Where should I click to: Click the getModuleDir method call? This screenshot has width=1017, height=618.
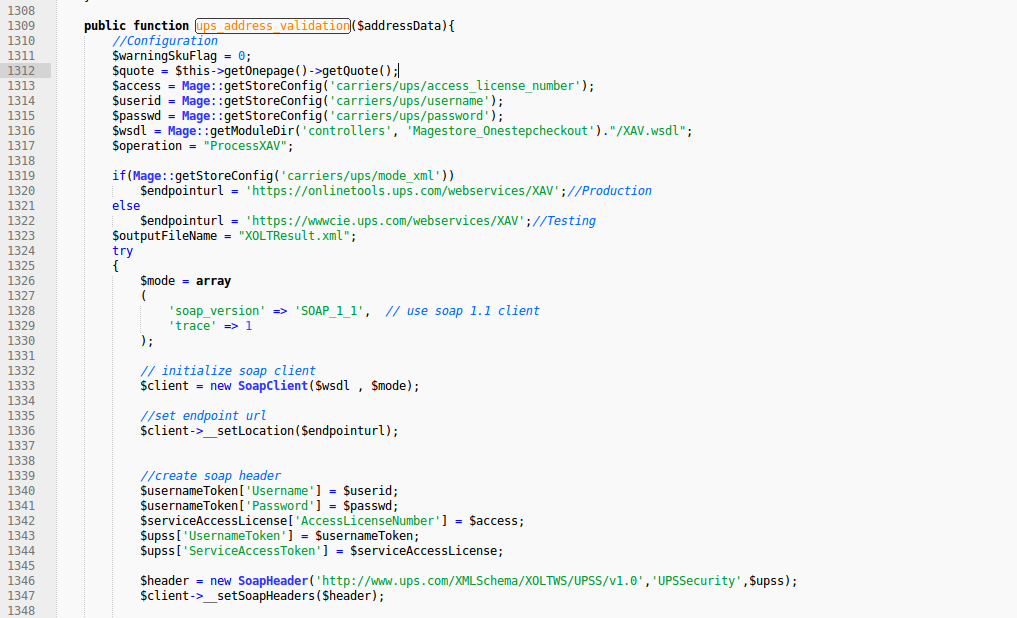252,130
